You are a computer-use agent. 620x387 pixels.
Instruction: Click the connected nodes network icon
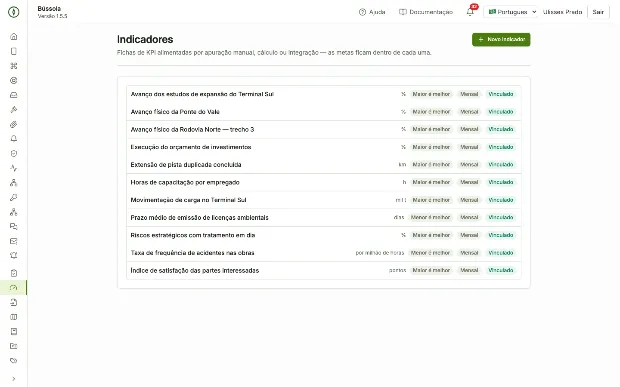point(13,212)
